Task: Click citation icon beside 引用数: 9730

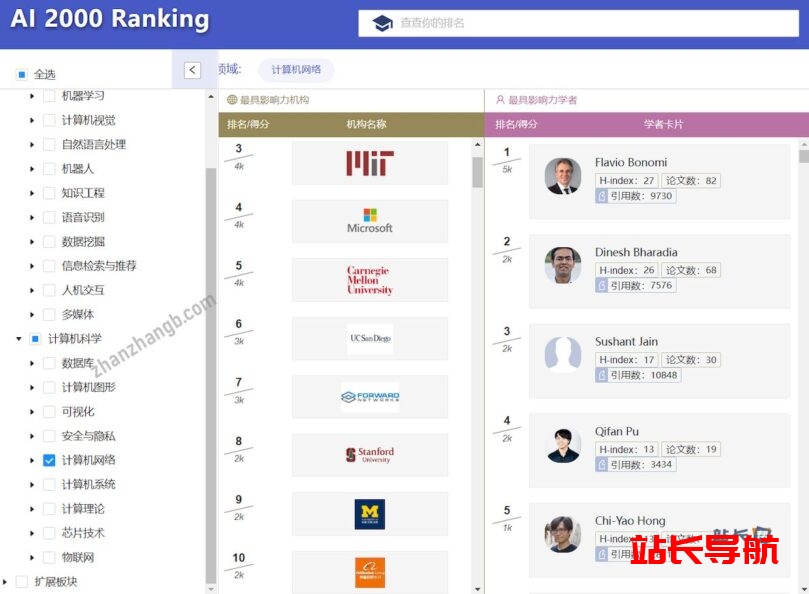Action: 602,196
